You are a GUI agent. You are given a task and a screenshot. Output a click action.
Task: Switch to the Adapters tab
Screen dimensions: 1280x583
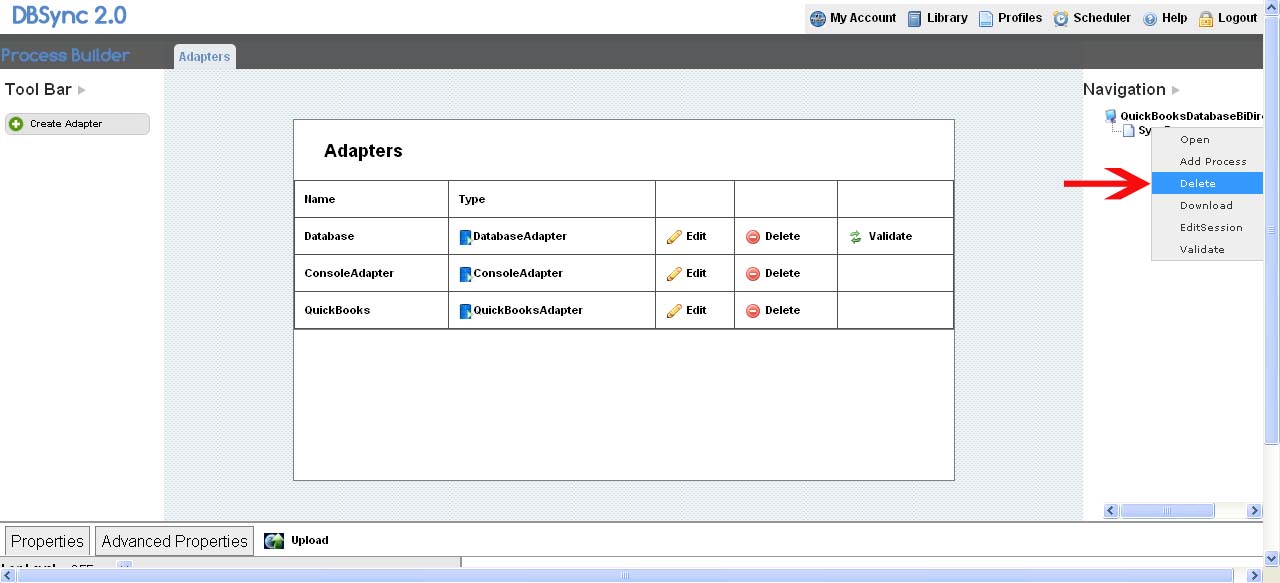tap(204, 57)
